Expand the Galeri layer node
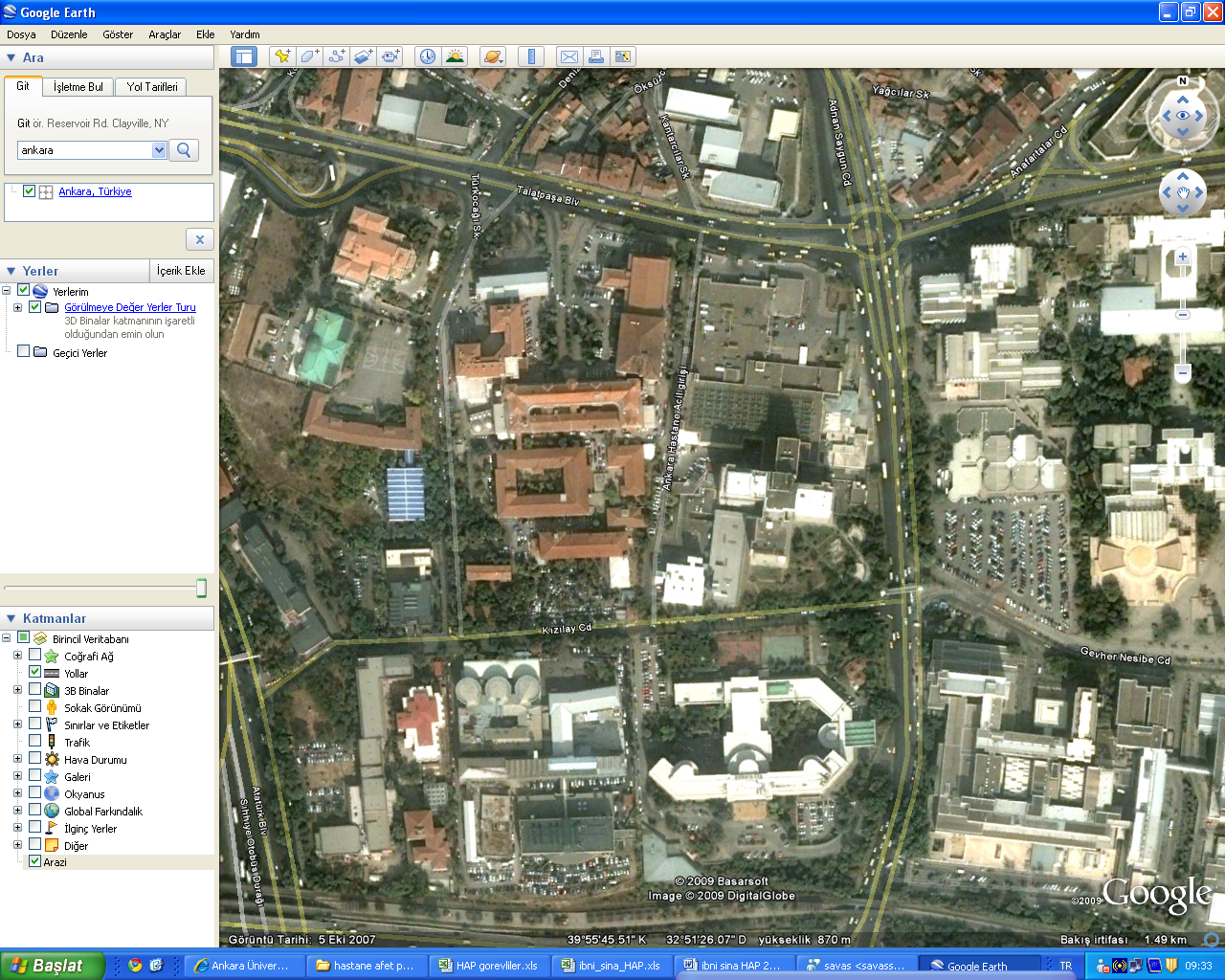The width and height of the screenshot is (1225, 980). [17, 776]
